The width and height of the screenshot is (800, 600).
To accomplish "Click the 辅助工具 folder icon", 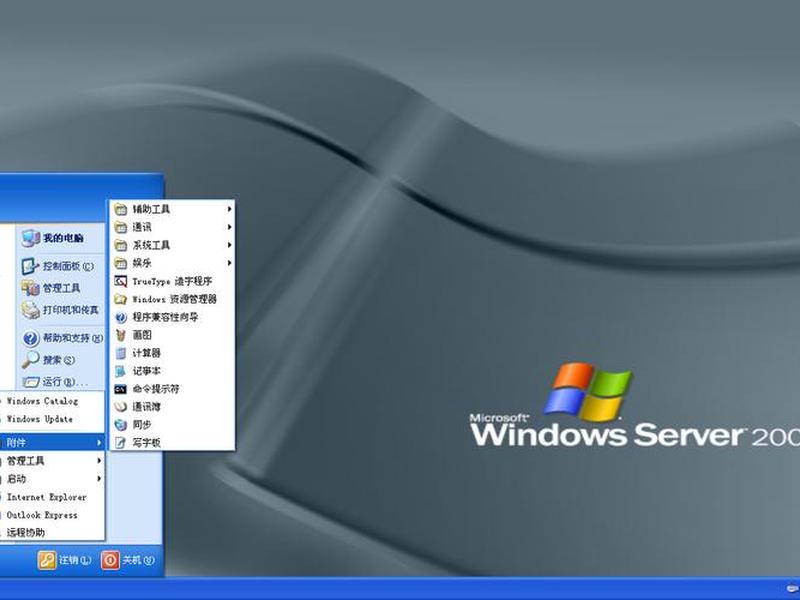I will tap(120, 209).
